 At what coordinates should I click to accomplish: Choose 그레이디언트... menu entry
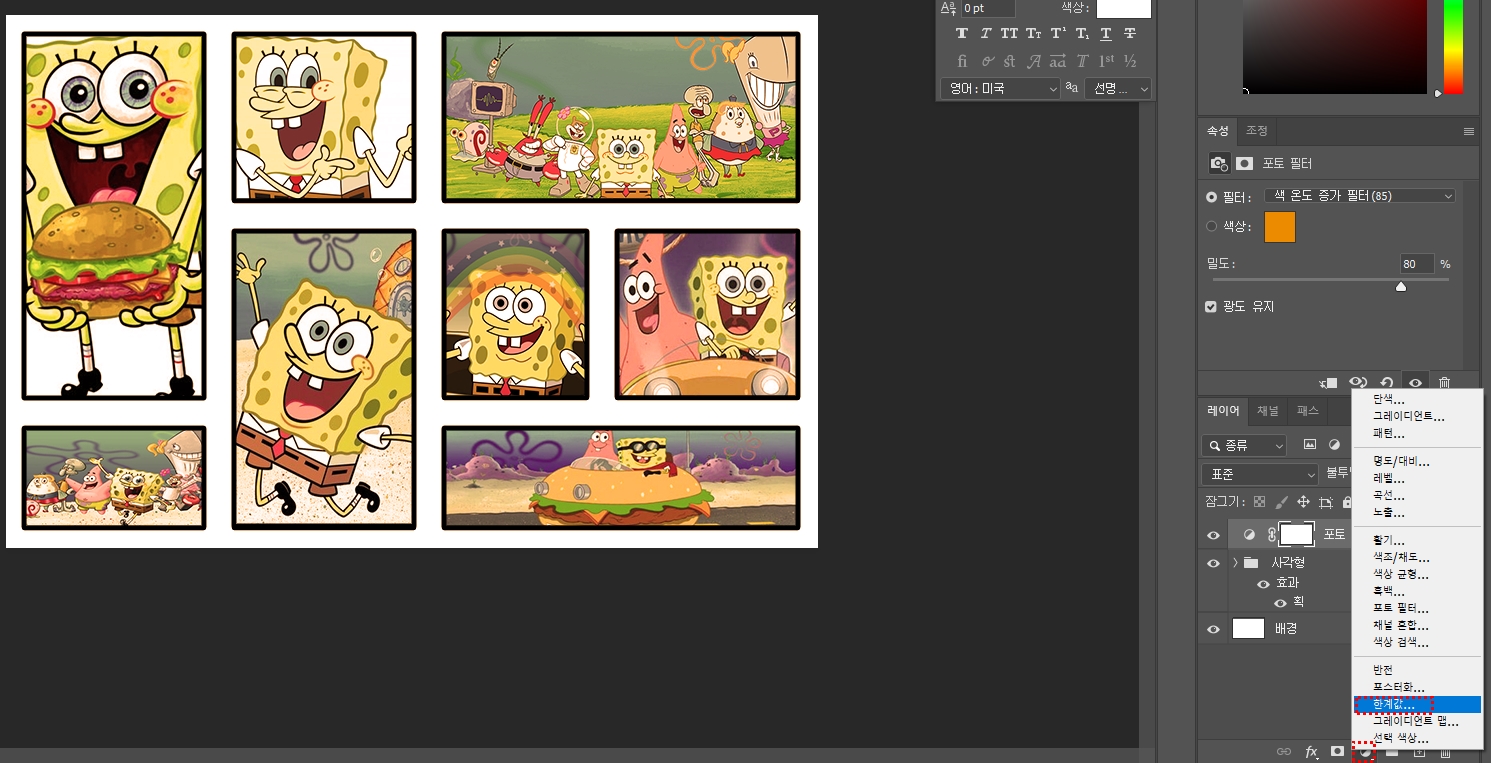point(1417,416)
